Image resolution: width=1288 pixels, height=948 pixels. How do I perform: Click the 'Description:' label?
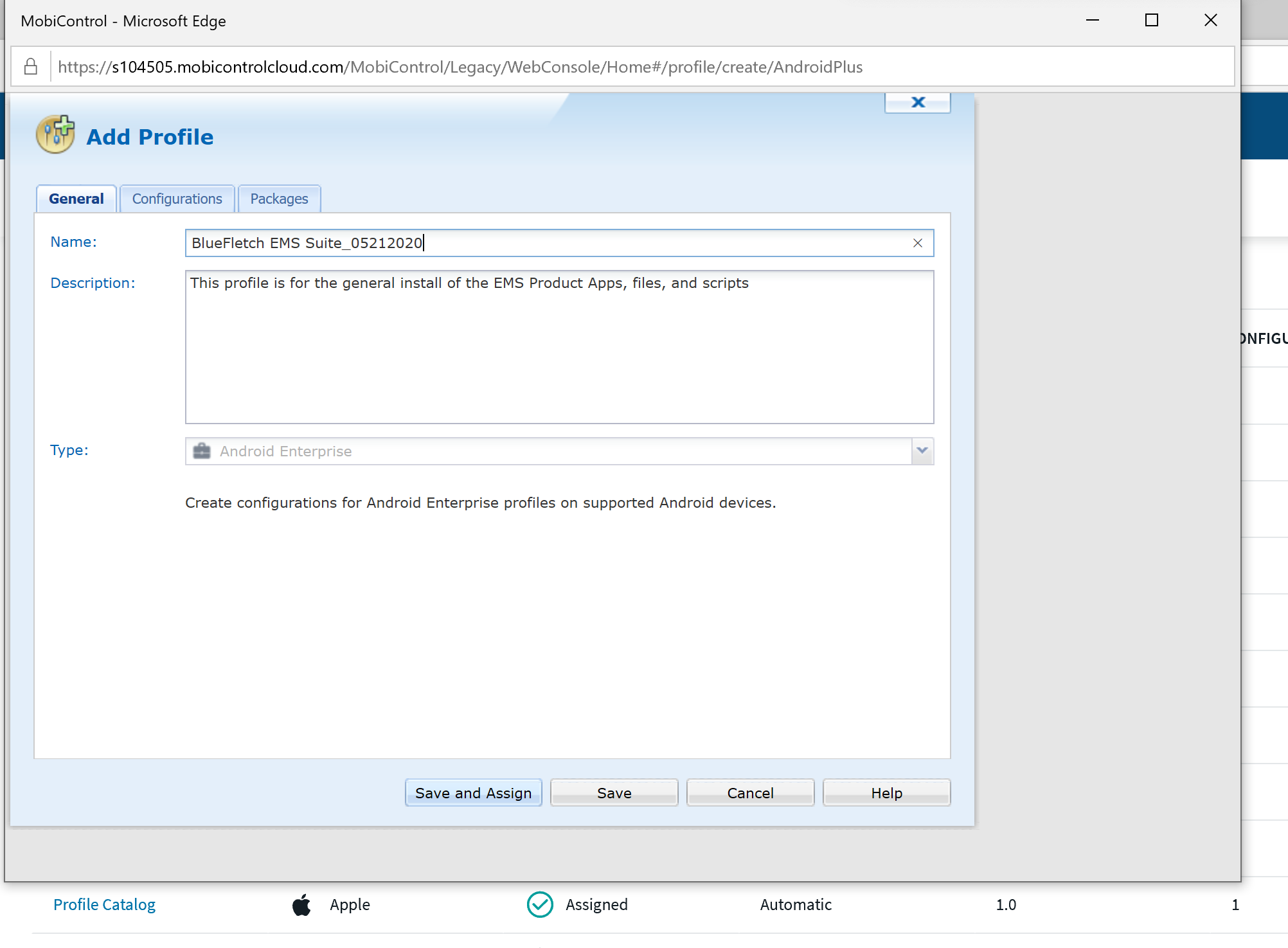point(93,283)
